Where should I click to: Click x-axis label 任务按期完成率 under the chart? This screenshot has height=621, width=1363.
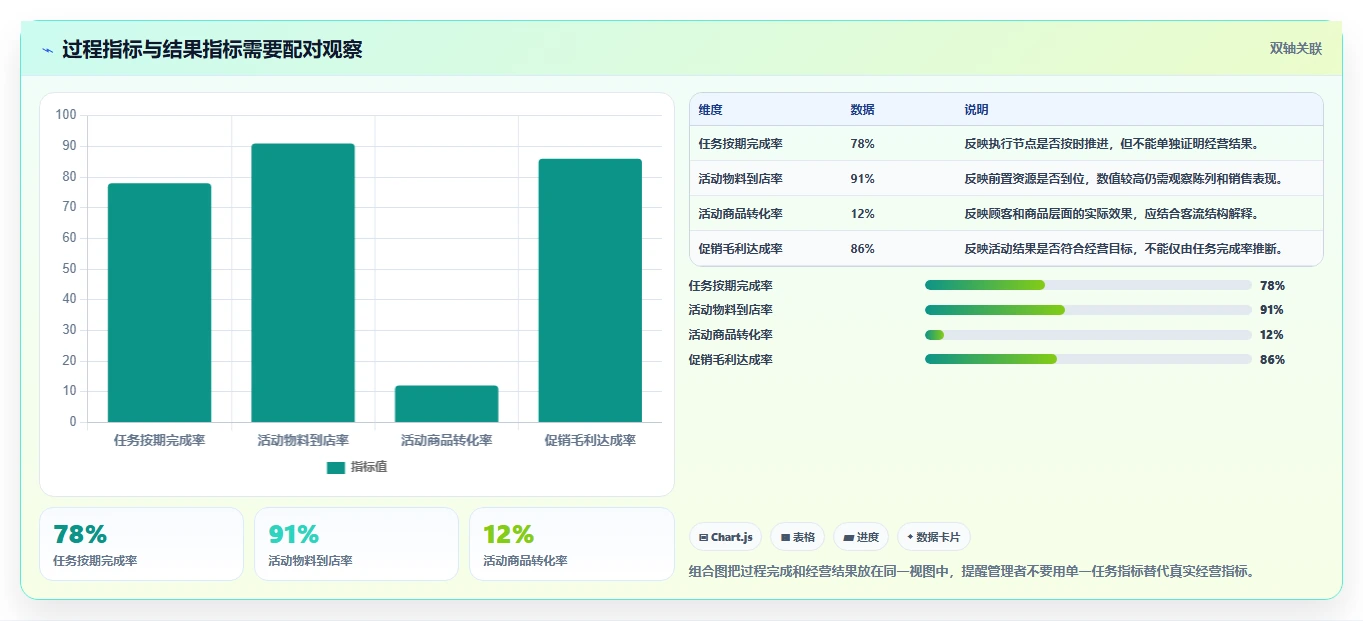coord(160,440)
